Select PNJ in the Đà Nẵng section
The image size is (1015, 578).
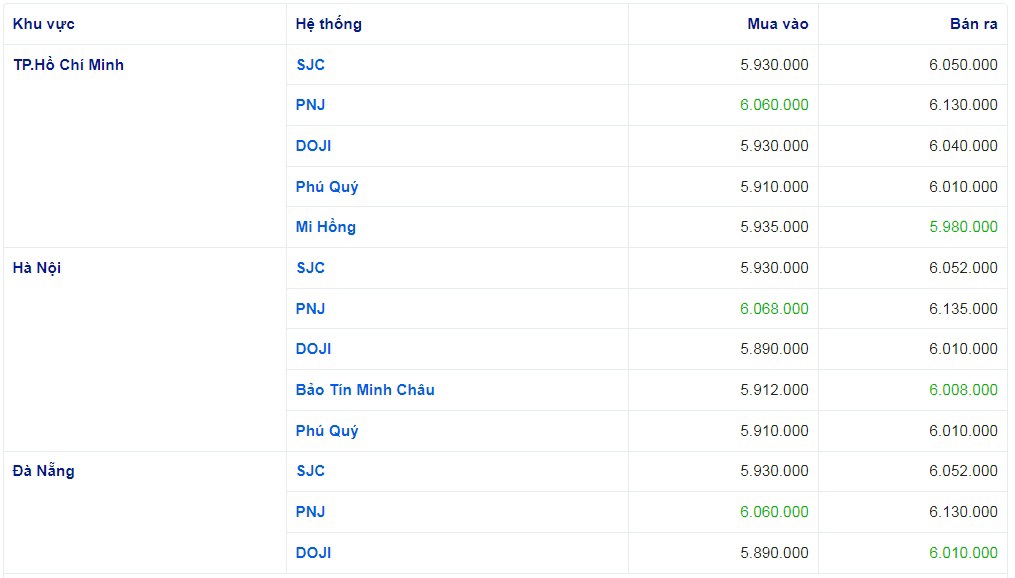[x=310, y=512]
